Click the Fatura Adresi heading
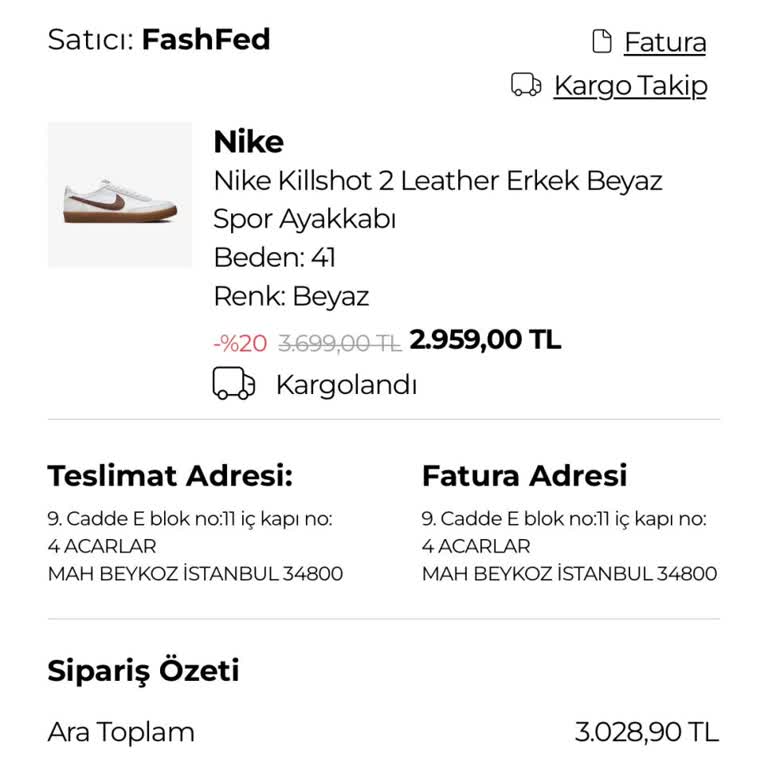The height and width of the screenshot is (768, 768). click(x=524, y=476)
